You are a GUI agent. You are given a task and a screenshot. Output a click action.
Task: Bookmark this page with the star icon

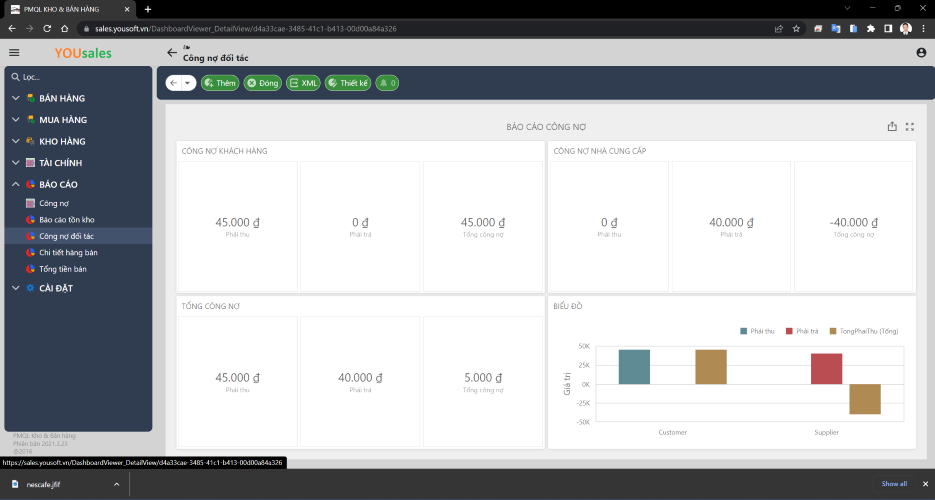click(x=795, y=29)
